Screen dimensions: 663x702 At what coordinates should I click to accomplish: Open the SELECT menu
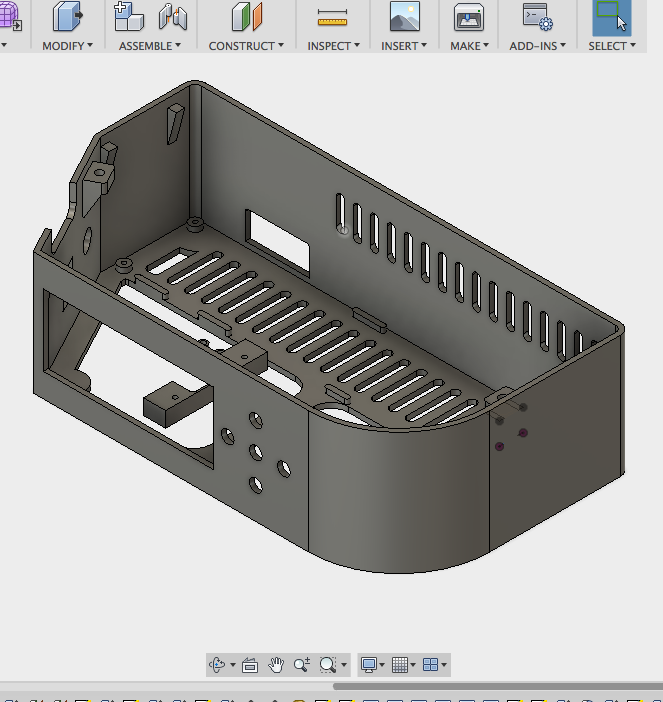(x=612, y=46)
